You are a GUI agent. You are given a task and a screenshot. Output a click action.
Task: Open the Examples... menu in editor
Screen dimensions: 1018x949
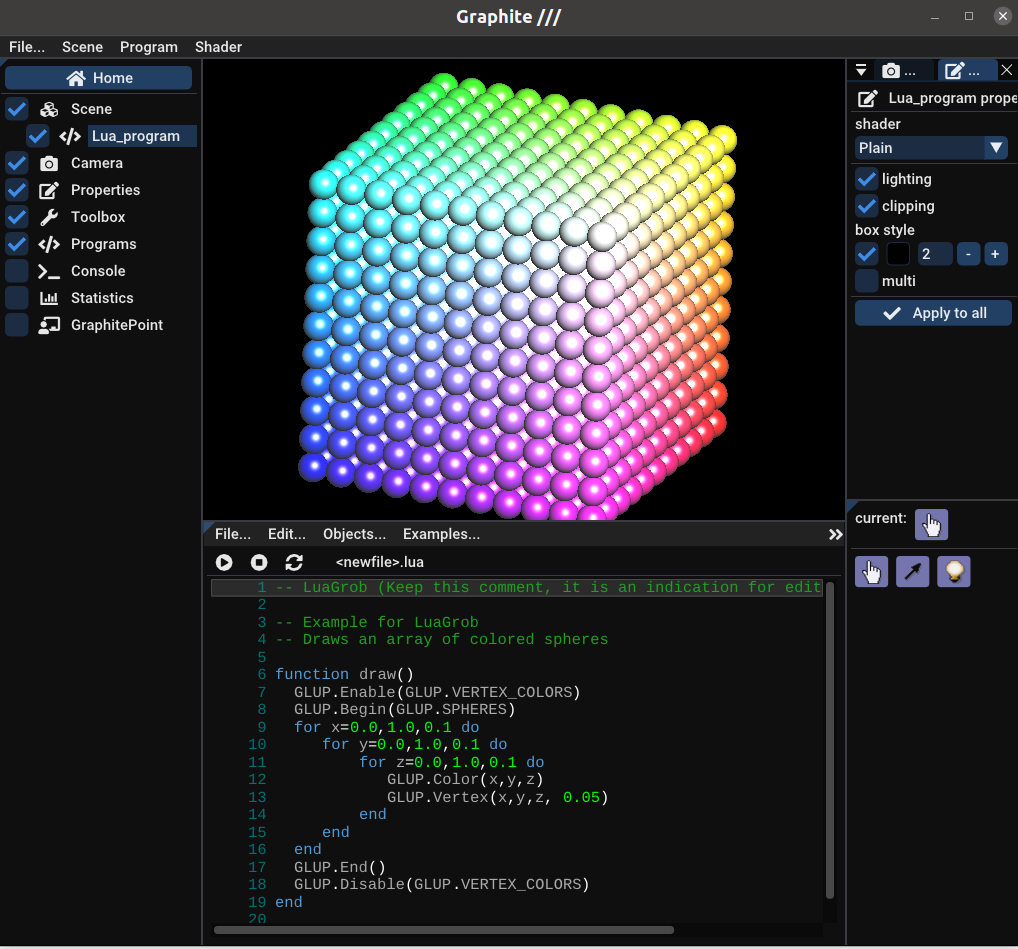point(441,534)
